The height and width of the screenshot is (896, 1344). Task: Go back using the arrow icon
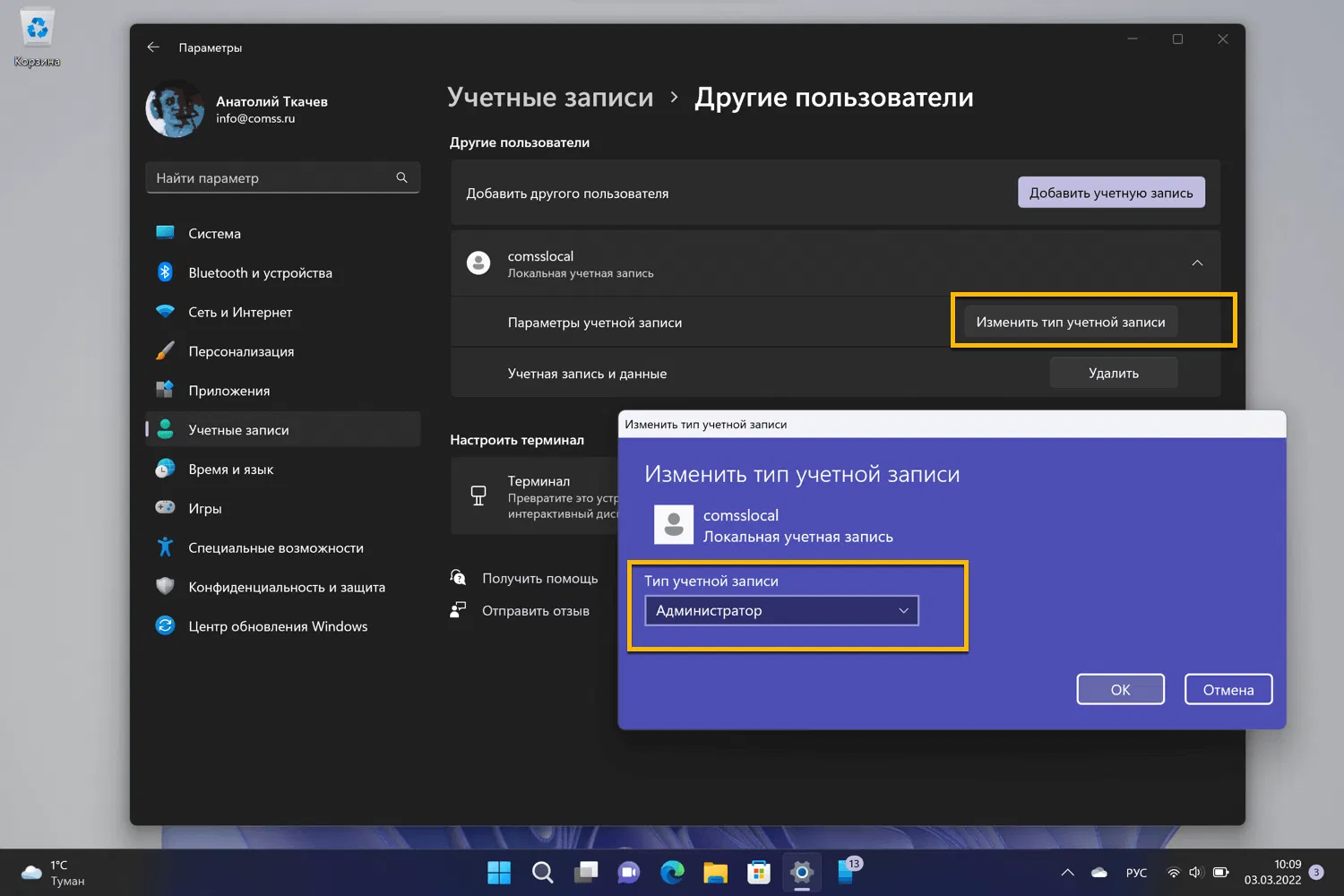(153, 47)
